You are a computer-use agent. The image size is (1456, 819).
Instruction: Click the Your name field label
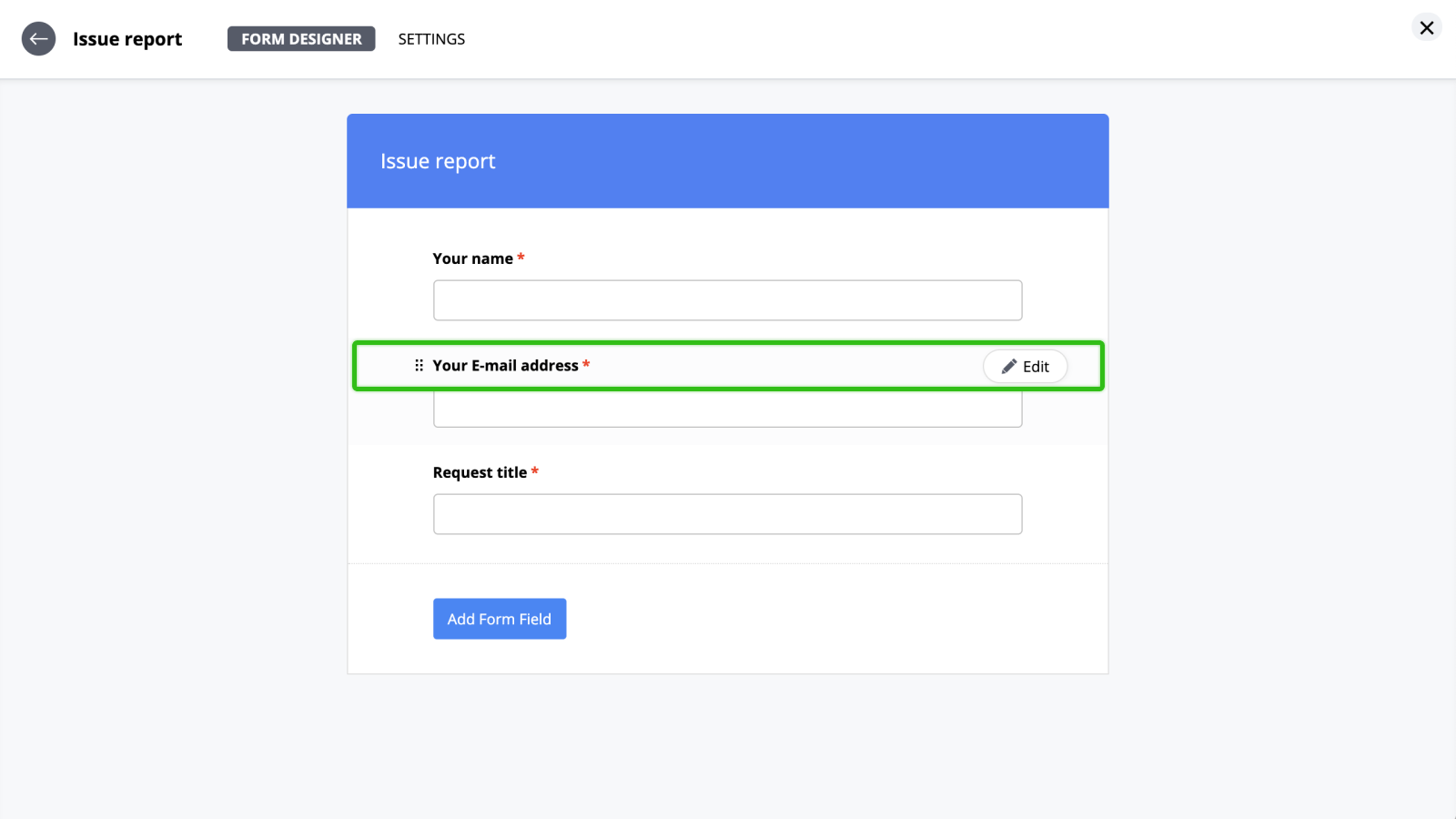[x=472, y=258]
